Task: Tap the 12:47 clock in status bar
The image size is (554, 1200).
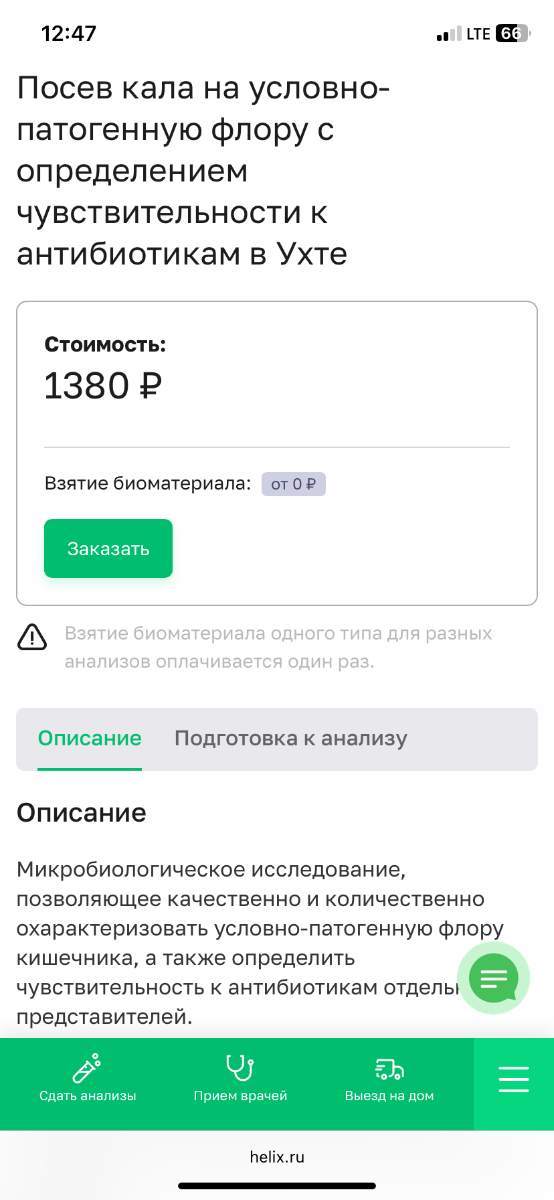Action: click(69, 33)
